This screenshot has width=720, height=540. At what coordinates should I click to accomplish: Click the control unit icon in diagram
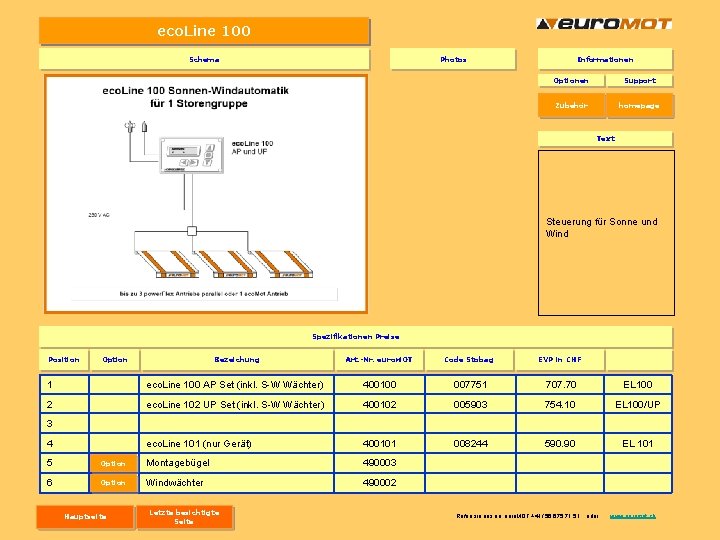[x=191, y=155]
